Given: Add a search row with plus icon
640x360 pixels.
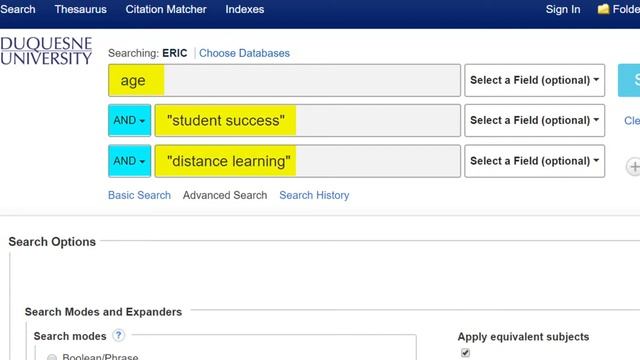Looking at the screenshot, I should point(634,167).
